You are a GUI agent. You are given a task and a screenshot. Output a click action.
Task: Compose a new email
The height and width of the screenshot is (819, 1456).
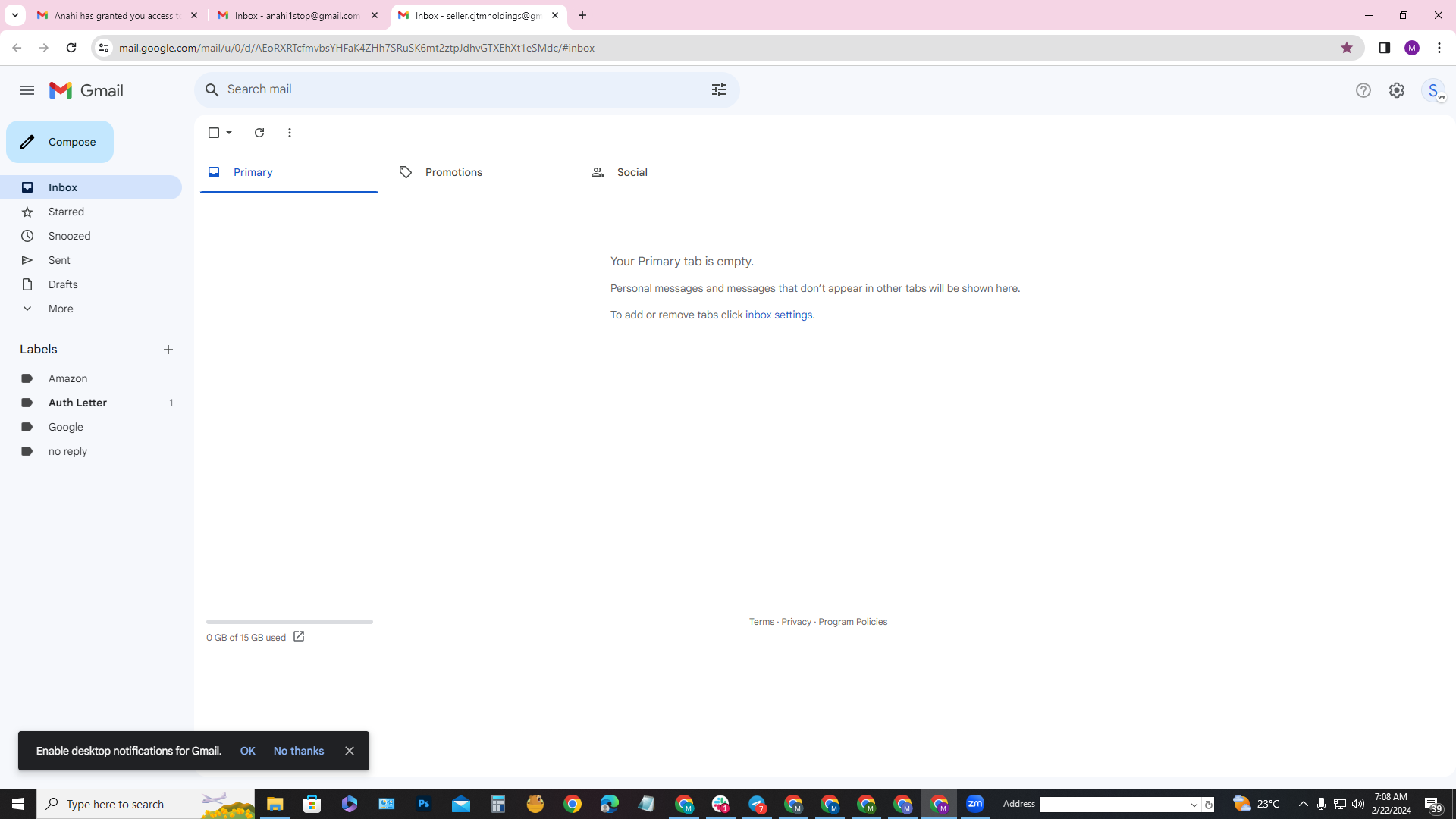click(x=60, y=142)
